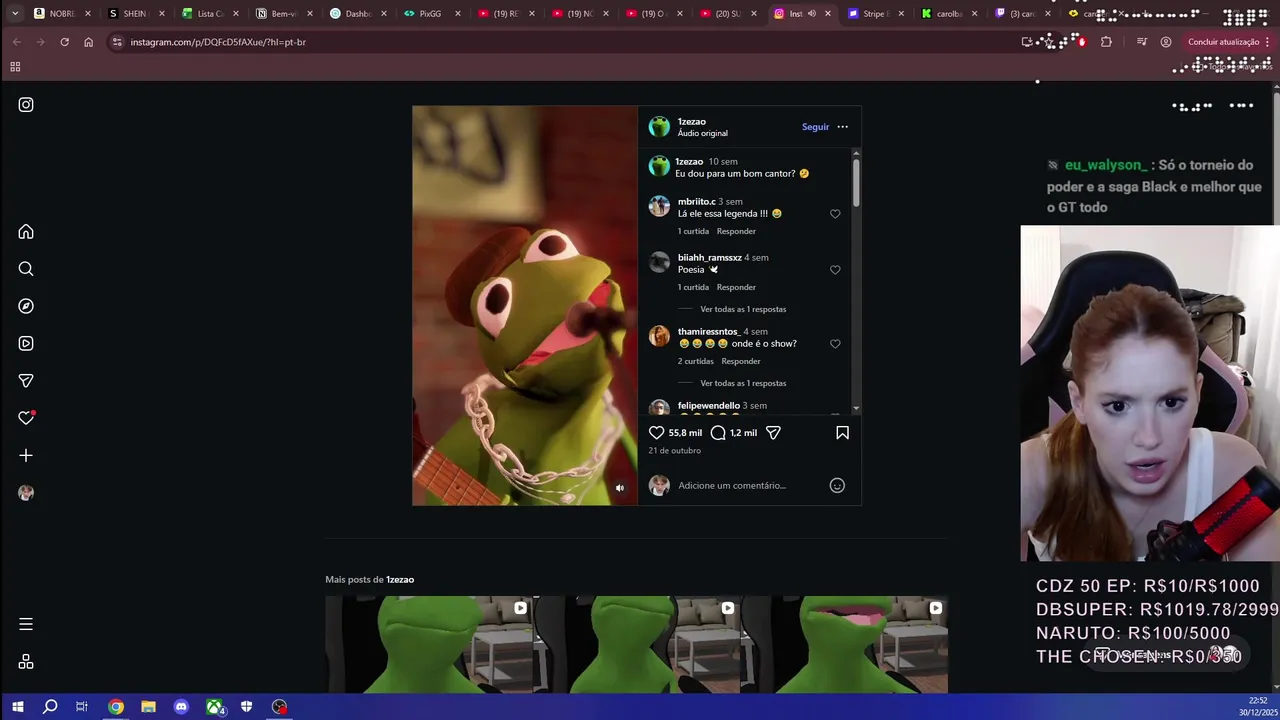
Task: Reload page with browser refresh icon
Action: 64,42
